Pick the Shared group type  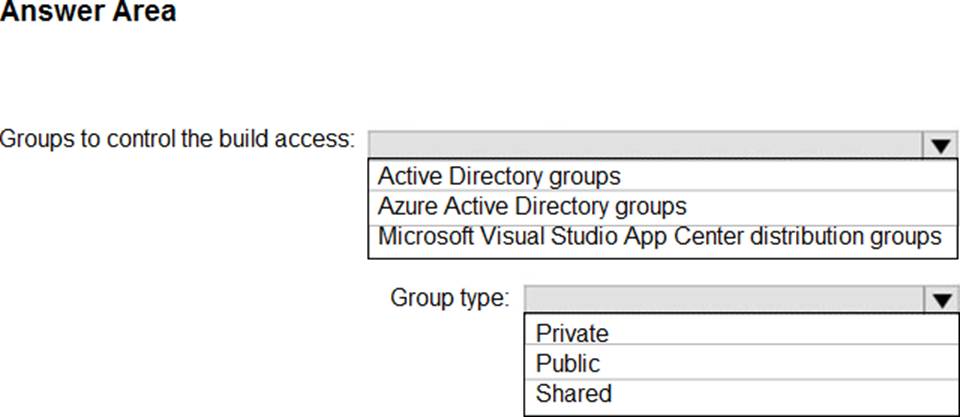coord(573,393)
